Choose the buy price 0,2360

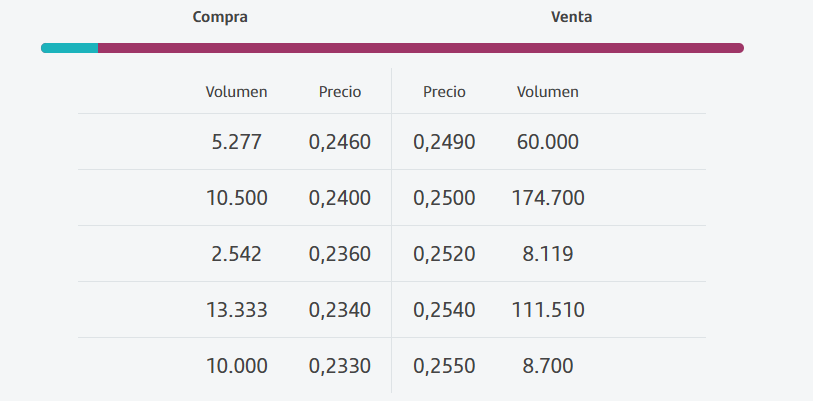click(340, 254)
